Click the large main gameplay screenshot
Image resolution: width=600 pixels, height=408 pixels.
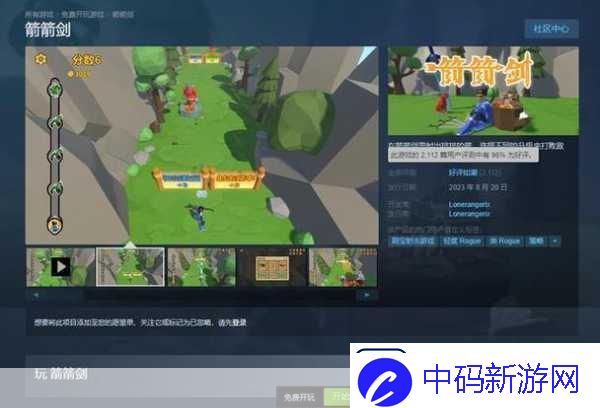pos(202,145)
